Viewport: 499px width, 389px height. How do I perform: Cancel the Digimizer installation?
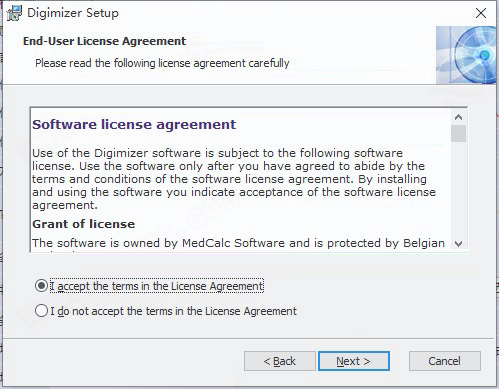coord(445,361)
